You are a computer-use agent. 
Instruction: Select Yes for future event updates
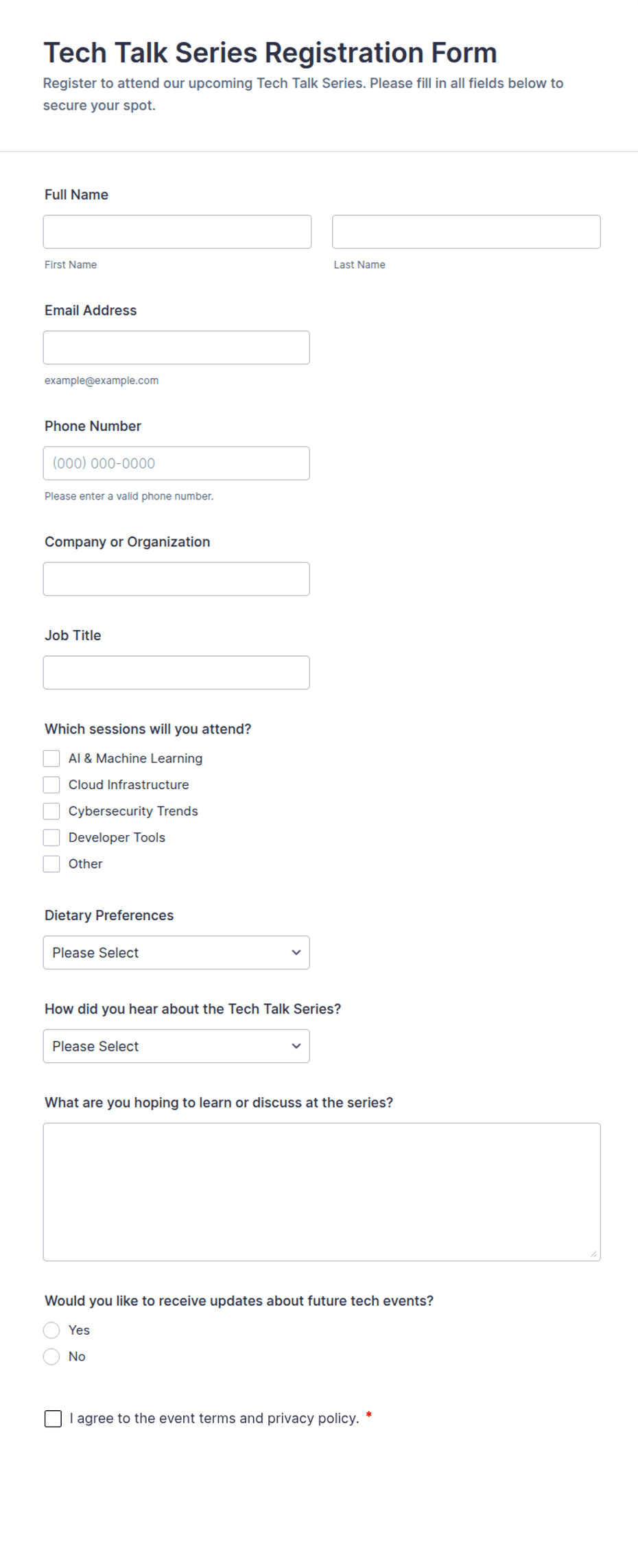(51, 1331)
